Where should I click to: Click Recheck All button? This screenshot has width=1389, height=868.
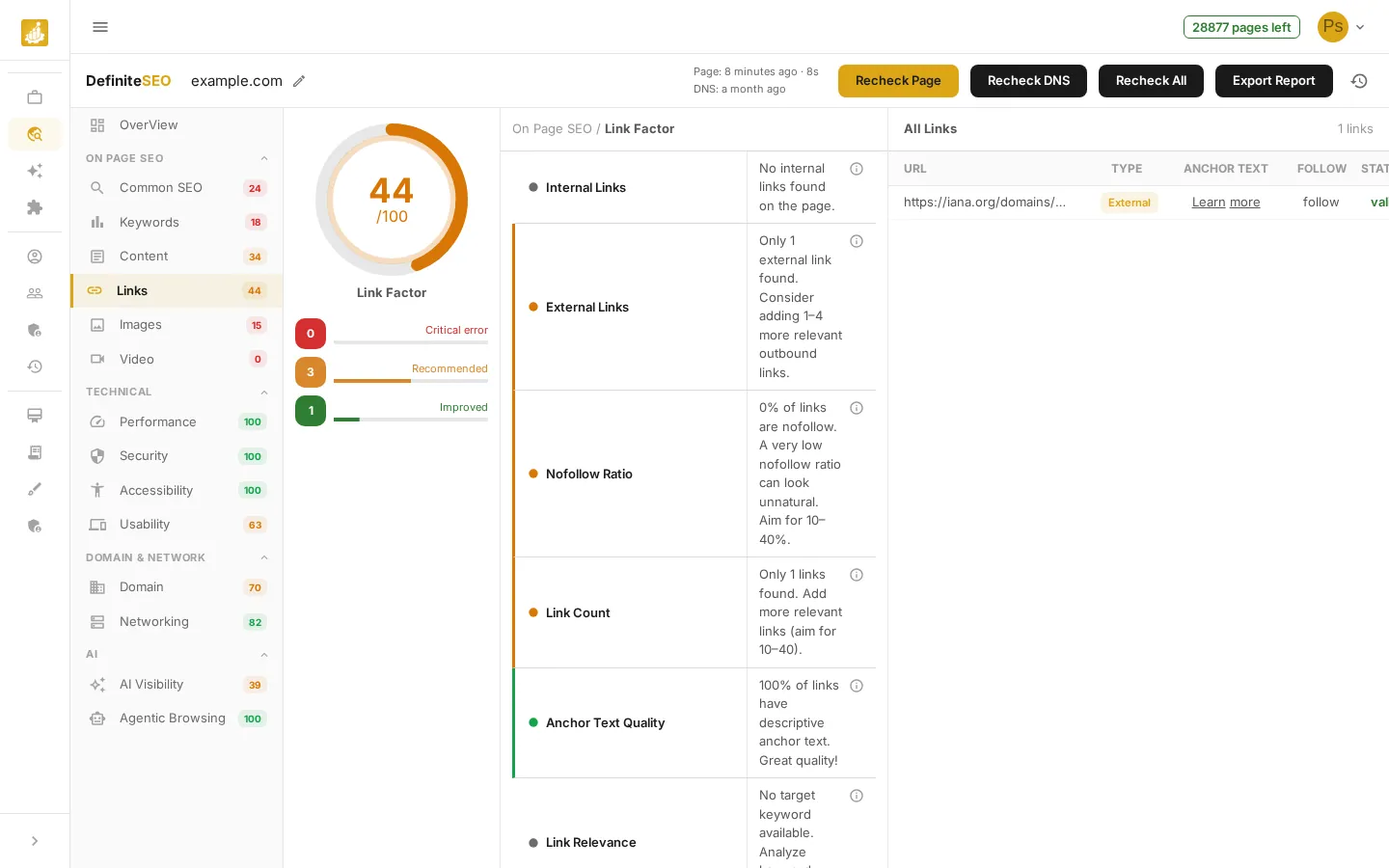(1151, 81)
